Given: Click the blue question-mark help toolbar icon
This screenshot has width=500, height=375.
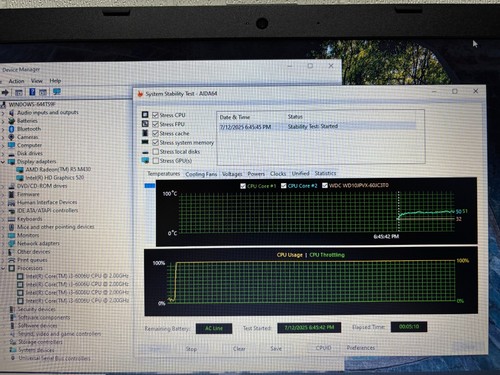Looking at the screenshot, I should tap(32, 92).
